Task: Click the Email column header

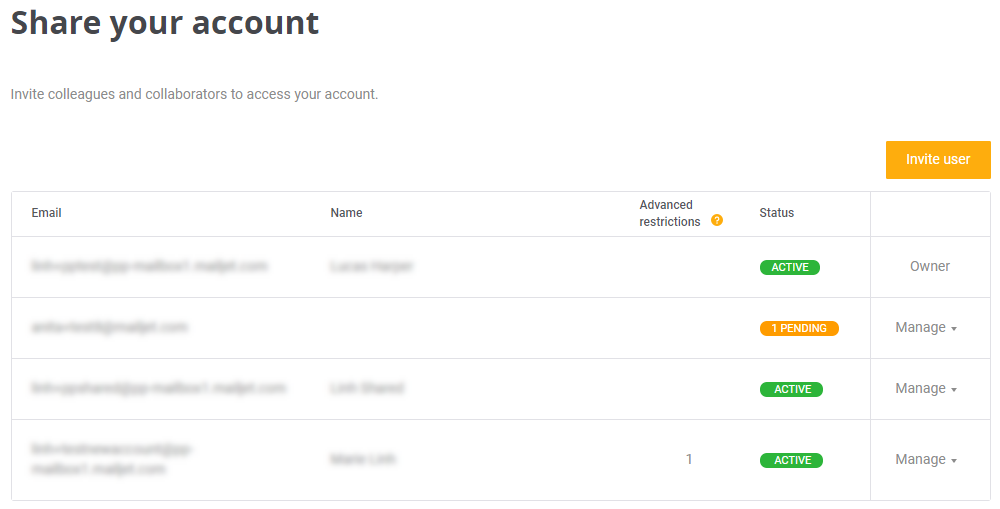Action: pos(47,213)
